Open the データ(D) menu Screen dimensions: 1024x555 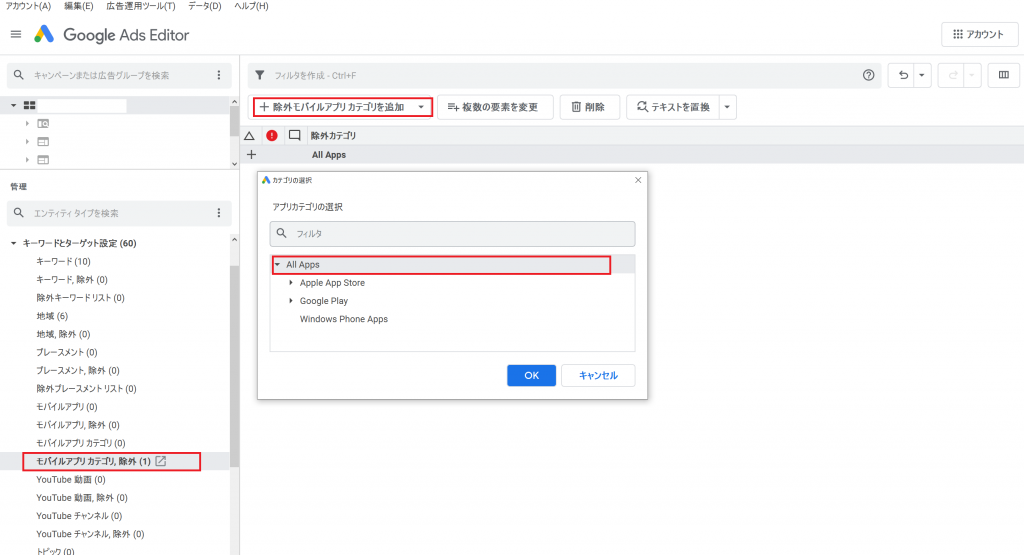(204, 6)
